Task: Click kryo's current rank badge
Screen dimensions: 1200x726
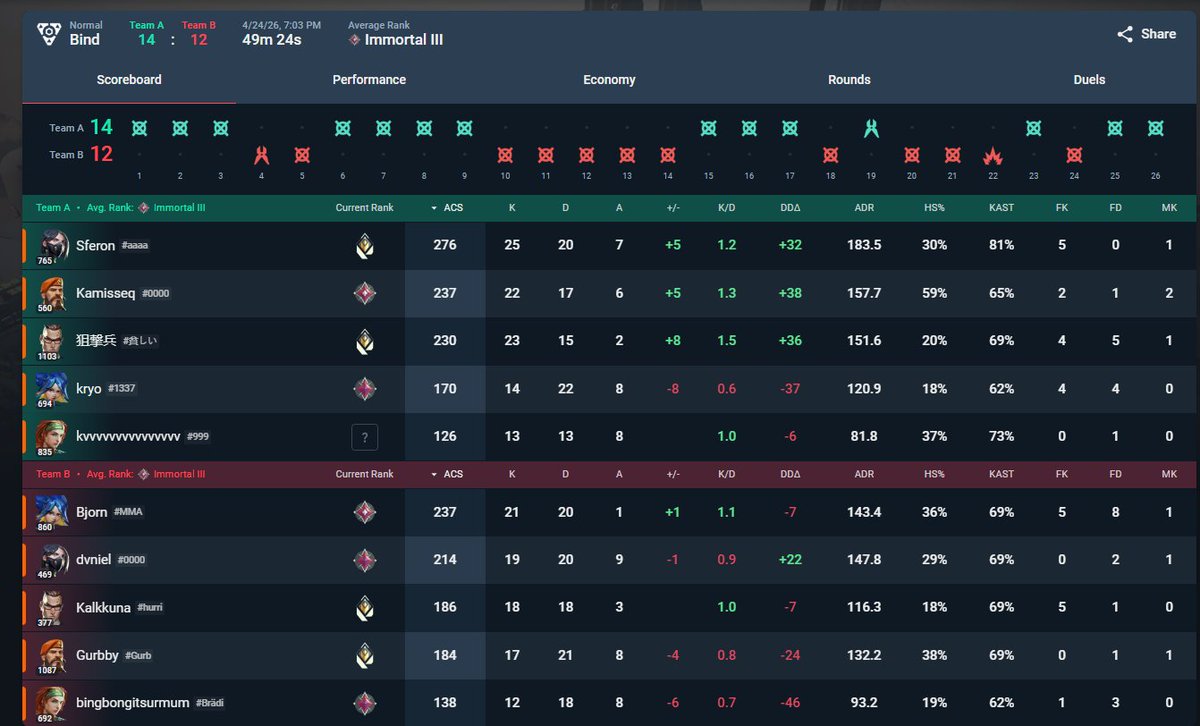Action: 365,389
